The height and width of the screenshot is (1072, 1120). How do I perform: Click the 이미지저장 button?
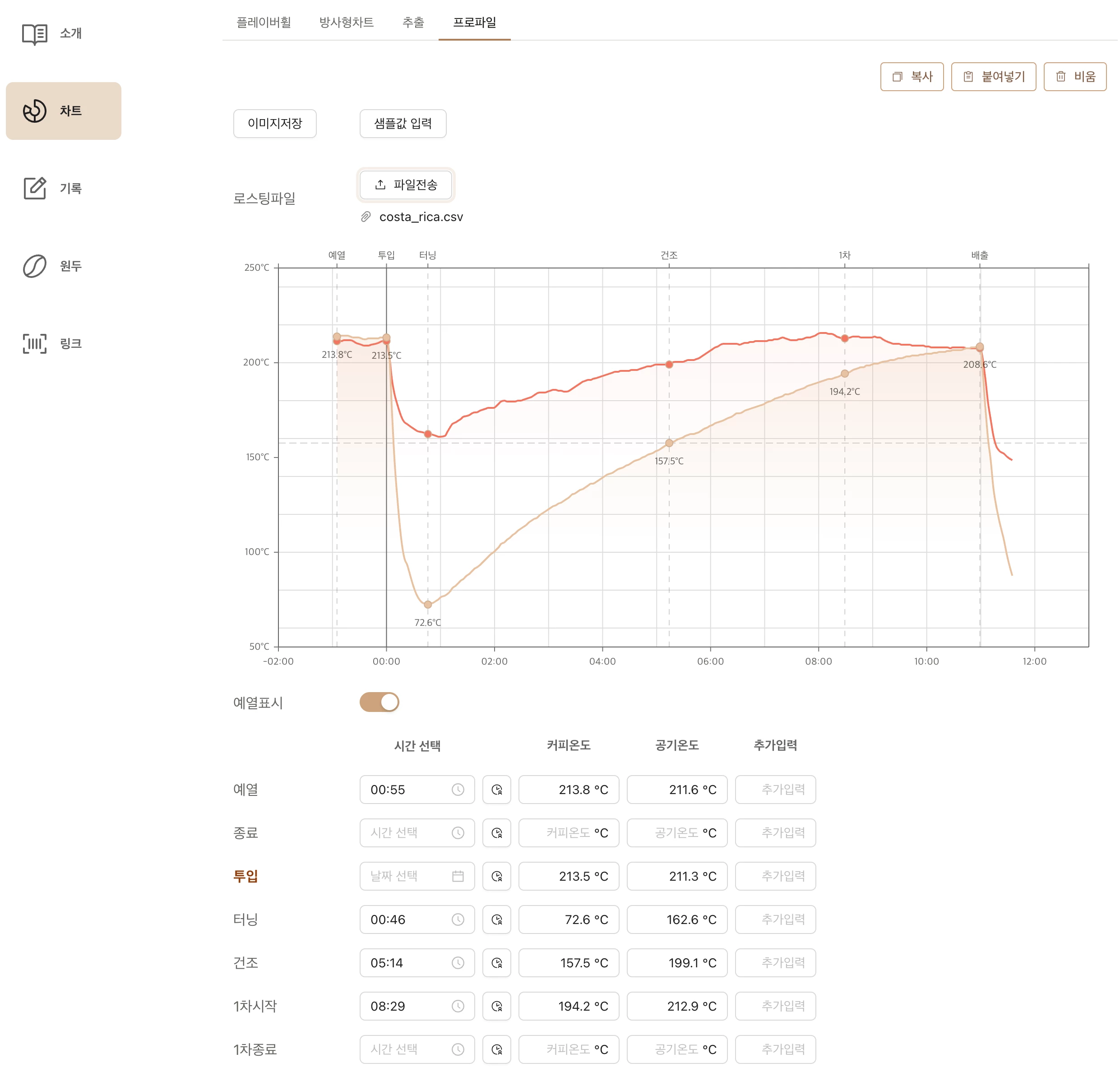tap(275, 124)
